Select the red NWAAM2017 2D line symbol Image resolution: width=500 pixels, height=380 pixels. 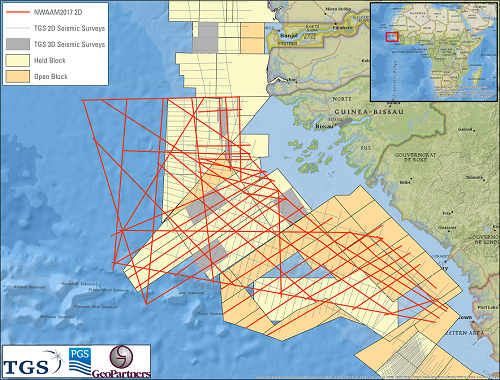click(18, 12)
